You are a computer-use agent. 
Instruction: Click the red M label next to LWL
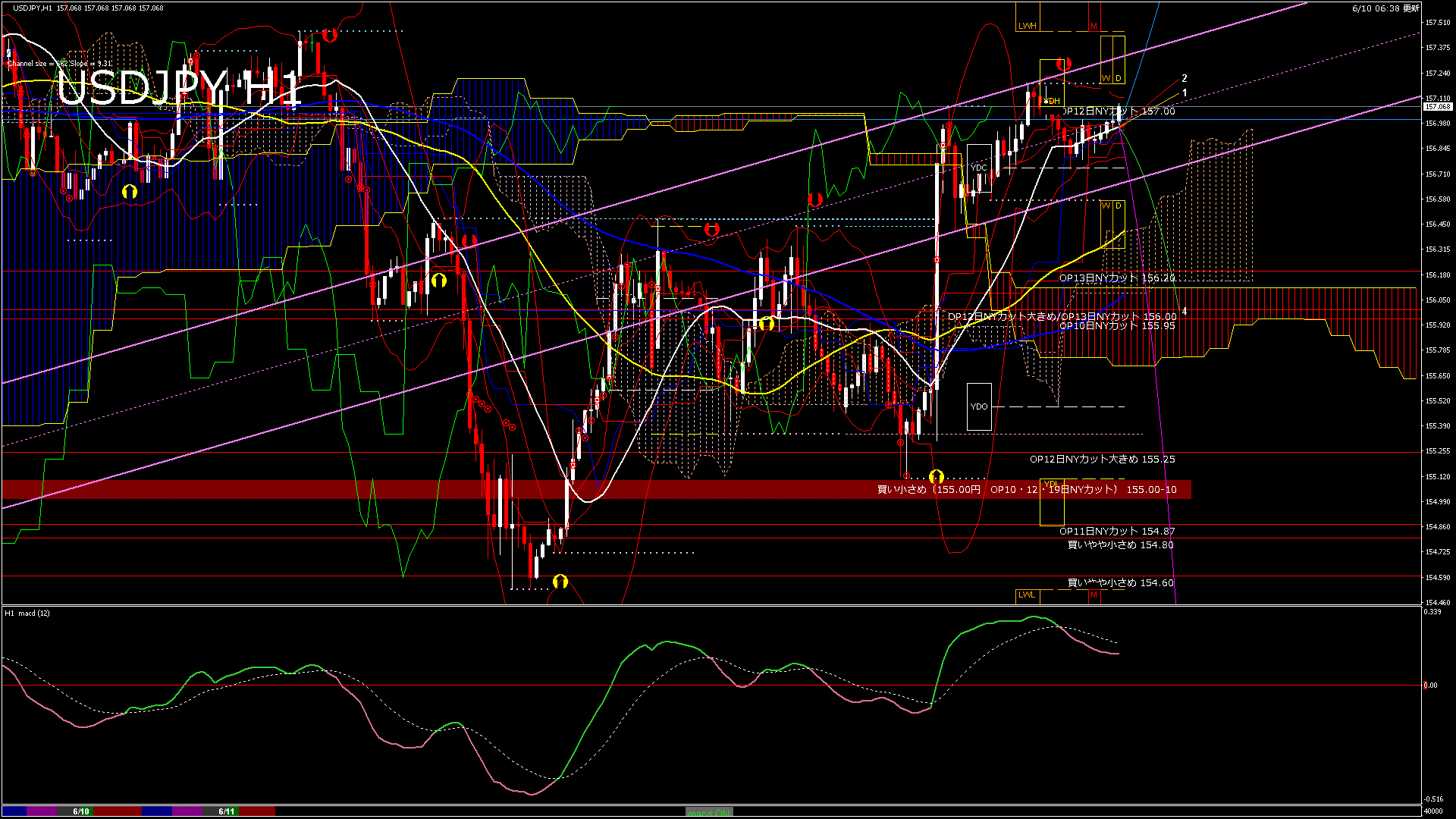click(1094, 595)
